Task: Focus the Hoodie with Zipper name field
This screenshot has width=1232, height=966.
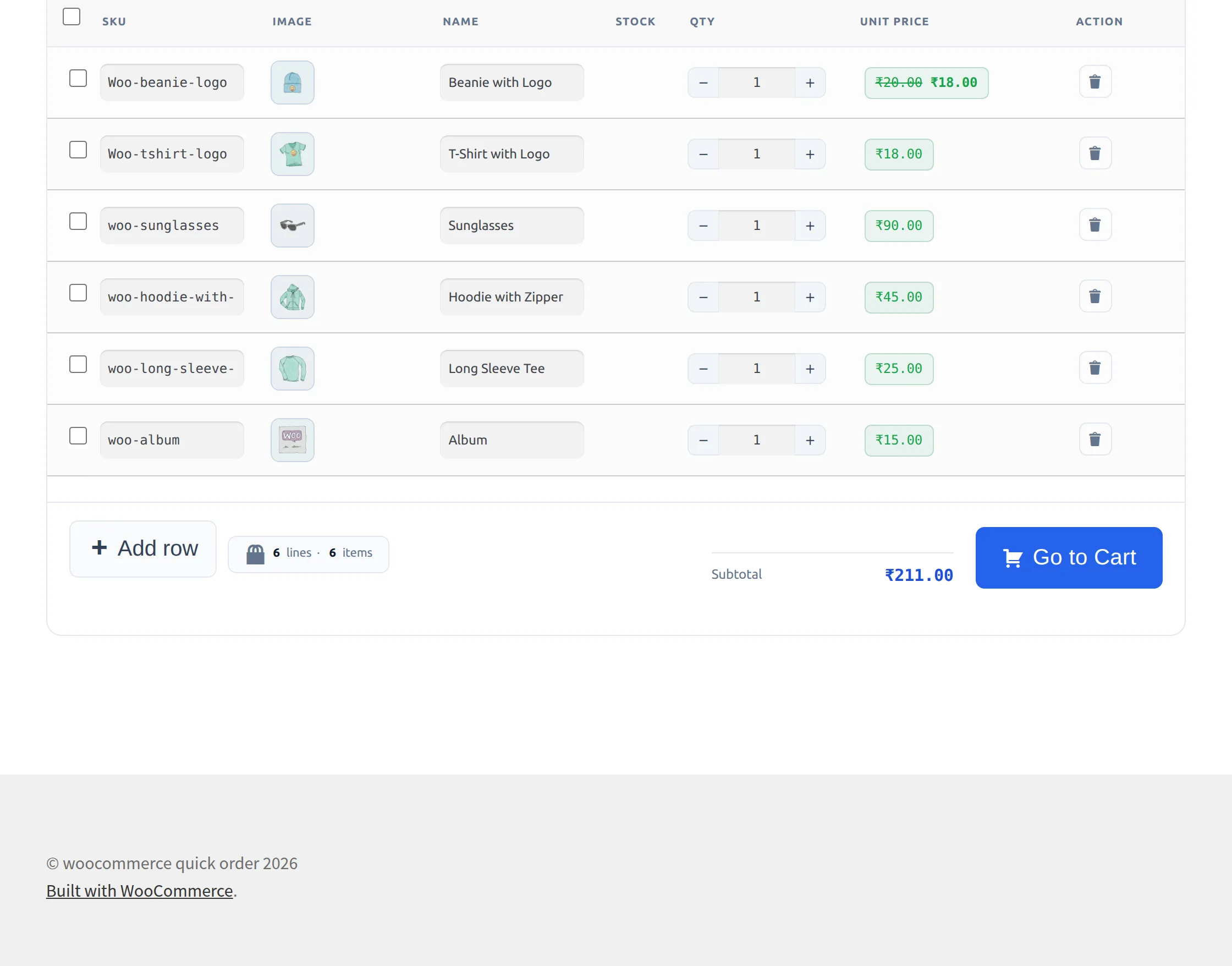Action: pos(512,297)
